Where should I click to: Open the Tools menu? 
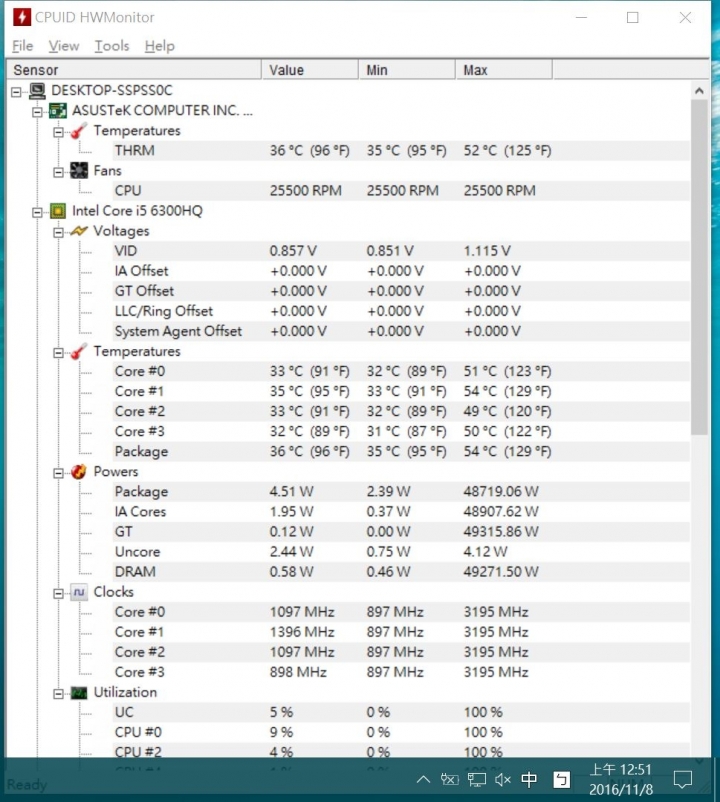pyautogui.click(x=111, y=46)
